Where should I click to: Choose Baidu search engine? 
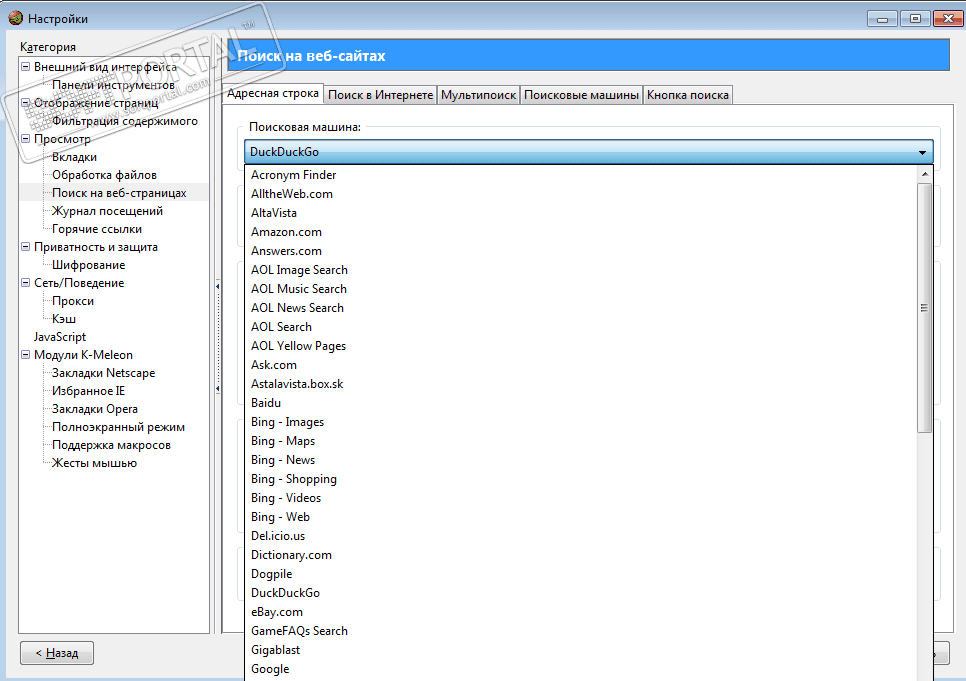click(x=581, y=403)
